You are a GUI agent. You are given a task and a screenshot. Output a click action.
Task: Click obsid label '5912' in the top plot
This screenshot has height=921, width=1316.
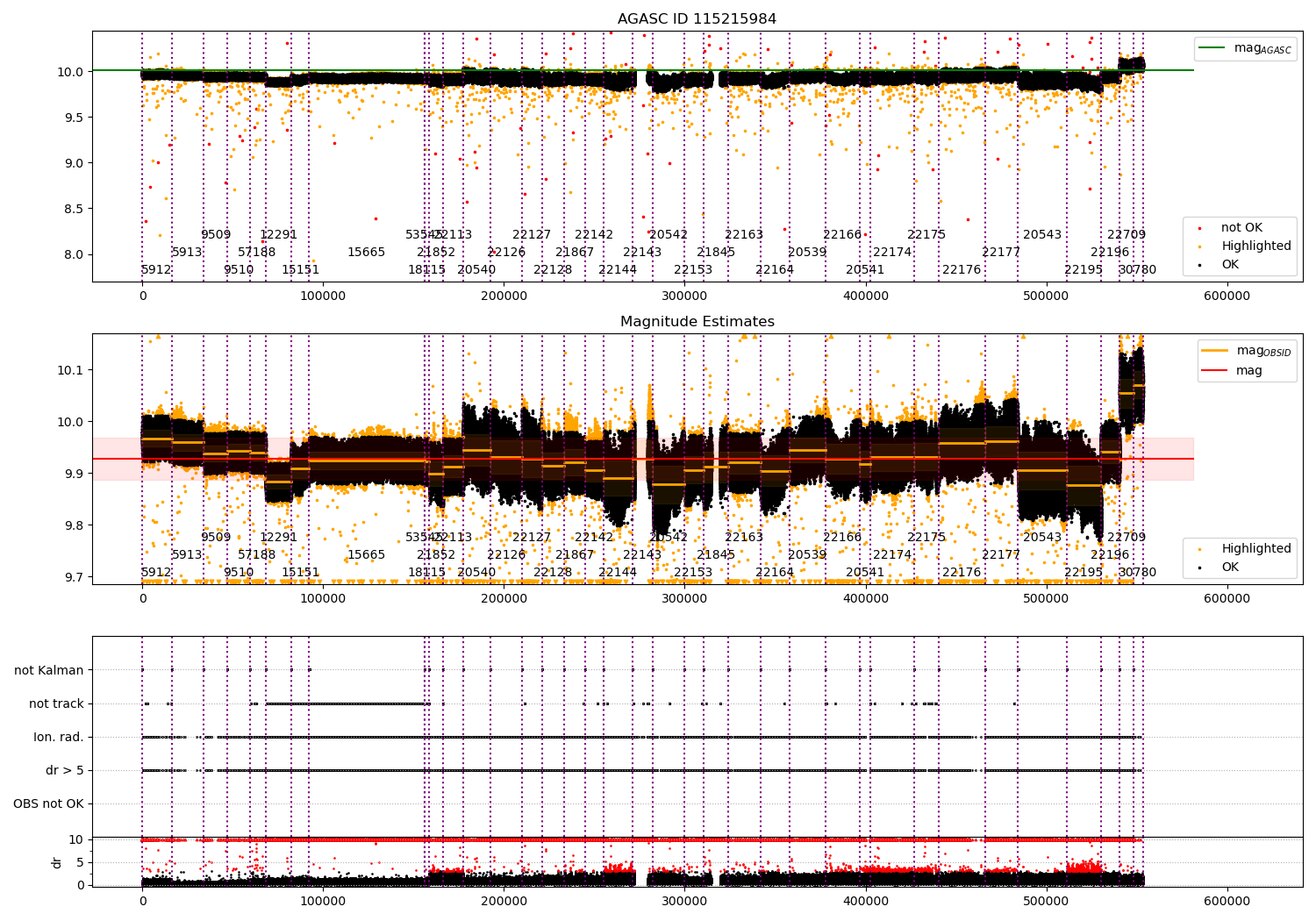point(156,270)
